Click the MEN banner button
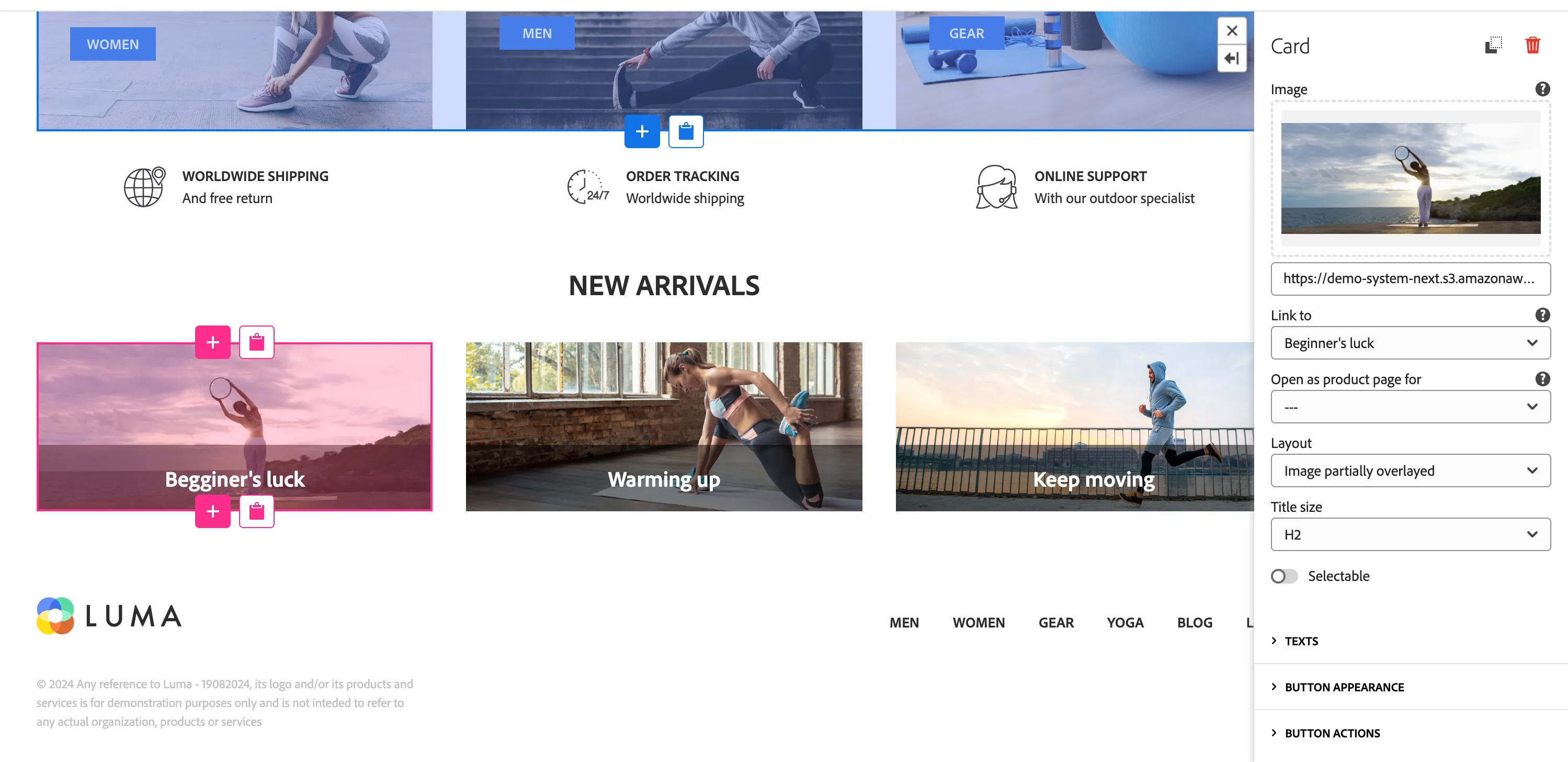The image size is (1568, 762). pos(537,33)
